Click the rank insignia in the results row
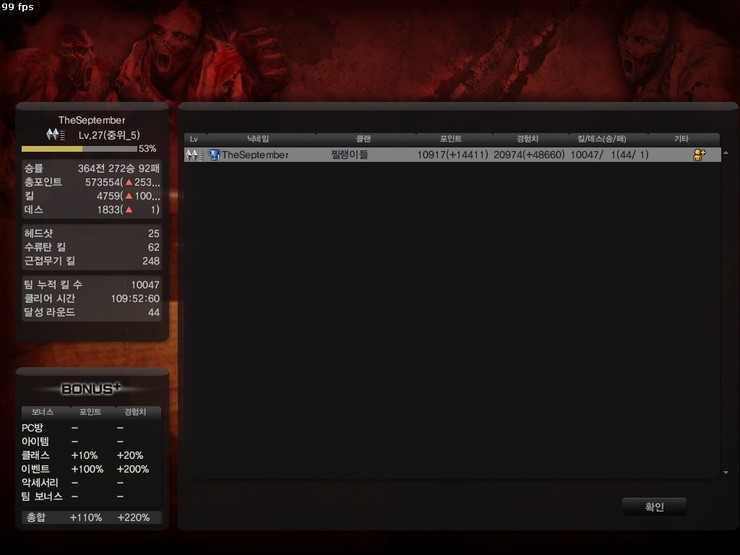 (x=194, y=155)
